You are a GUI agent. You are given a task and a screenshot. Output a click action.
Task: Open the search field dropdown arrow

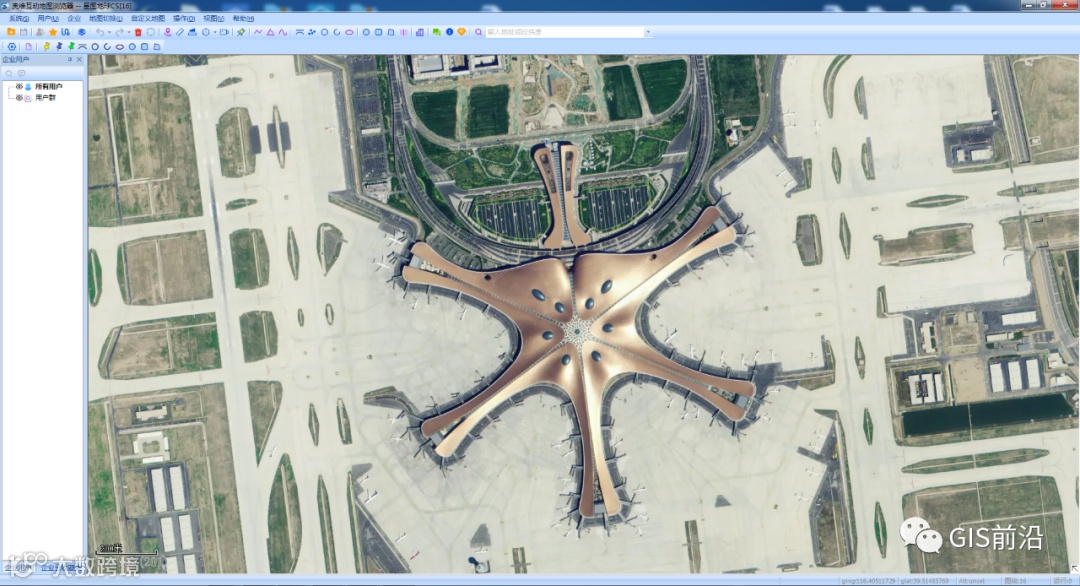[648, 32]
